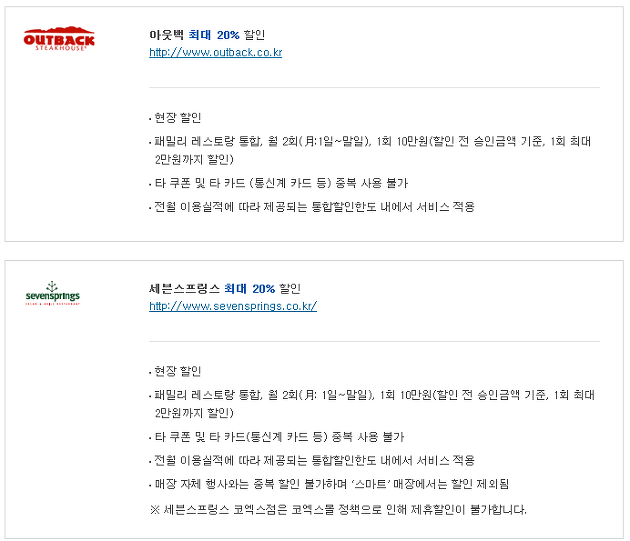Click the 매장 자체 행사 중복 할인 불가 line
Image resolution: width=630 pixels, height=541 pixels.
[x=331, y=484]
